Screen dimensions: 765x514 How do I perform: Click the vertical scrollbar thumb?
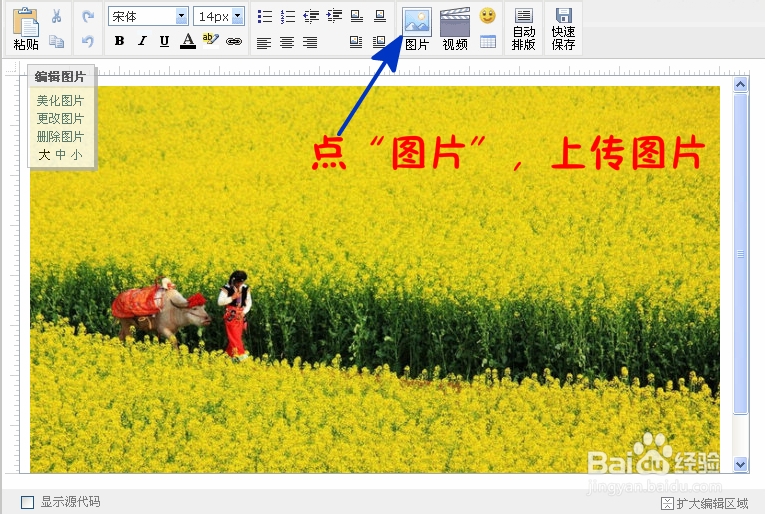coord(741,254)
